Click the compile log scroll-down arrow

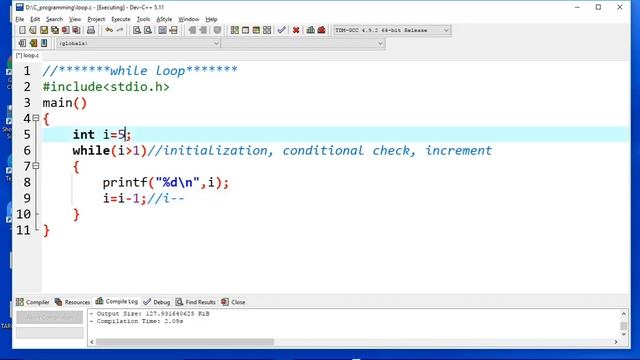coord(624,334)
